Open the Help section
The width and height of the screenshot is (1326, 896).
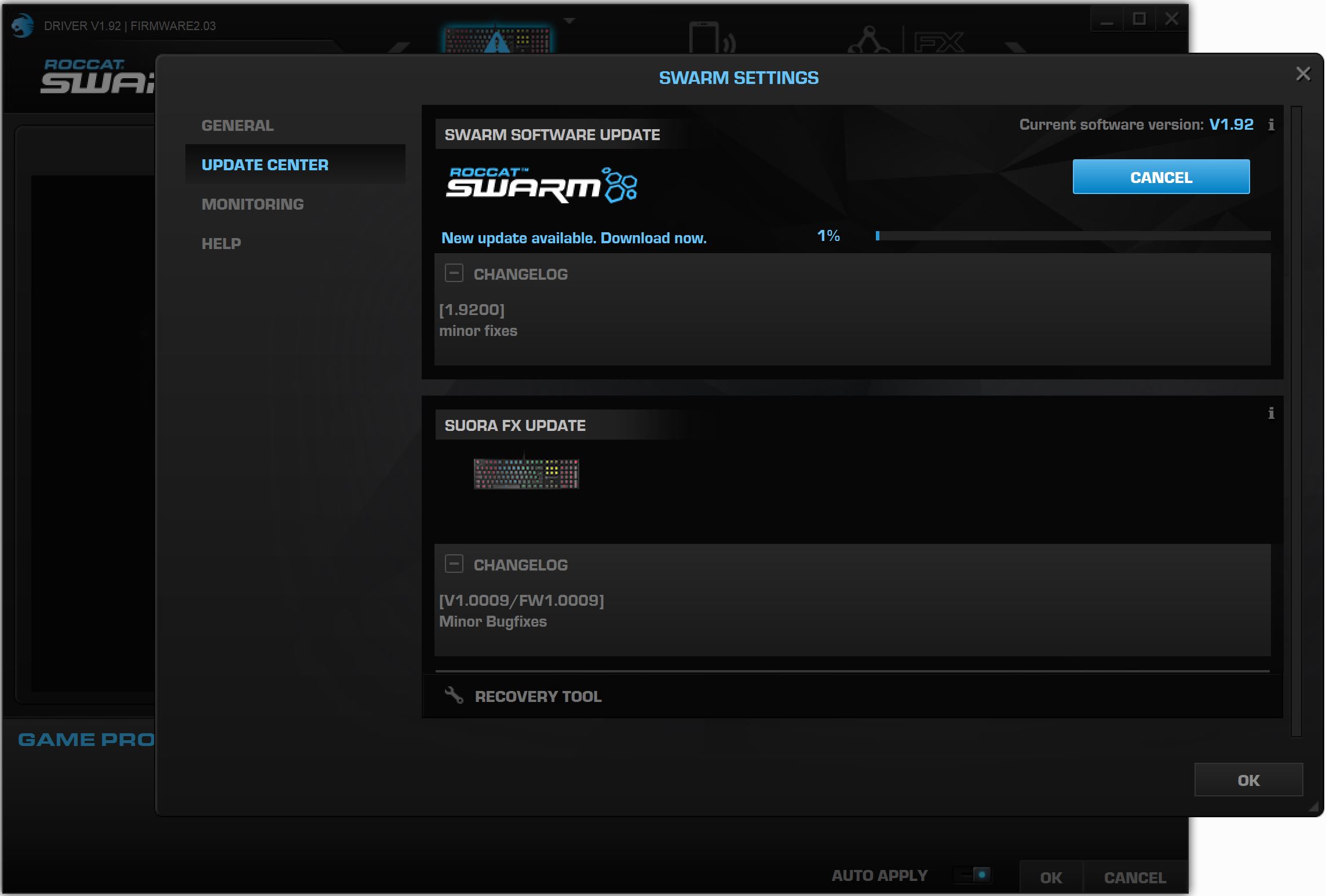coord(221,244)
